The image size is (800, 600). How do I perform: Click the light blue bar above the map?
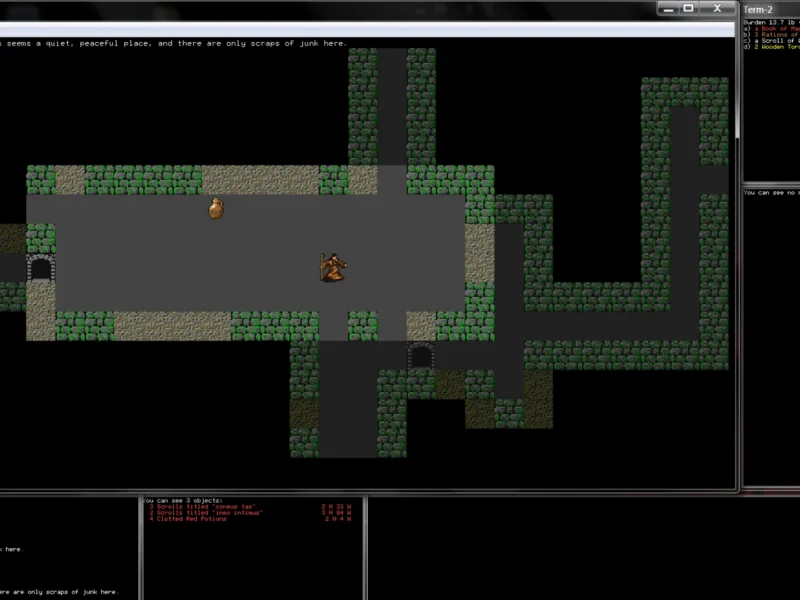point(366,30)
